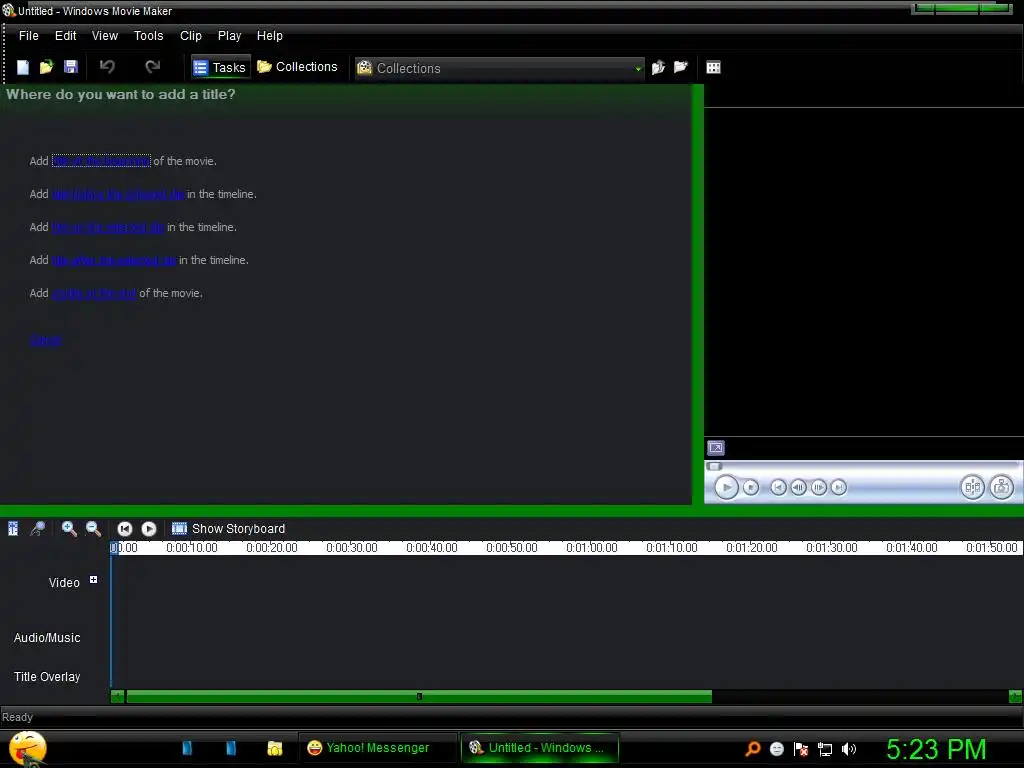Expand the Video track
Viewport: 1024px width, 768px height.
[93, 579]
